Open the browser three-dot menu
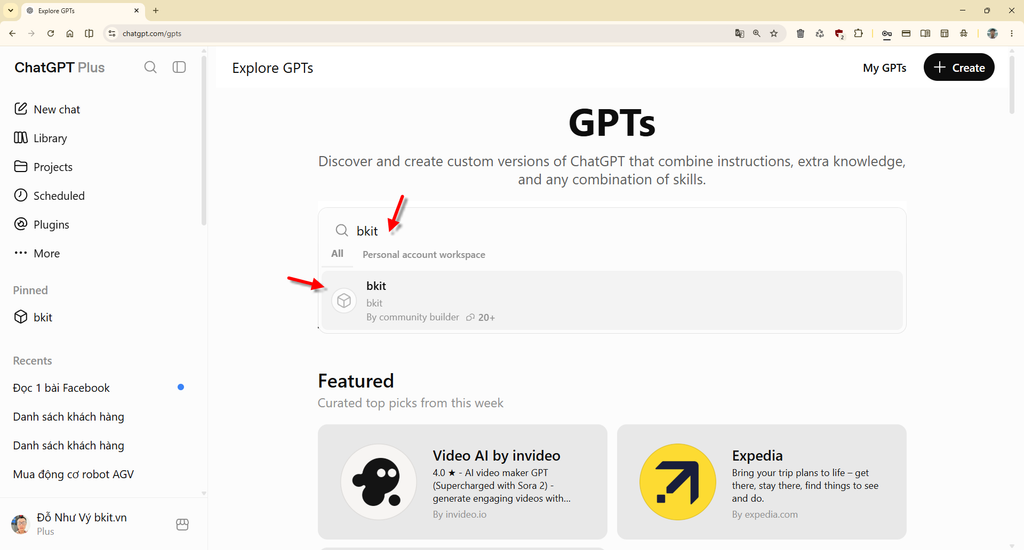Screen dimensions: 1024x550 click(x=1012, y=33)
